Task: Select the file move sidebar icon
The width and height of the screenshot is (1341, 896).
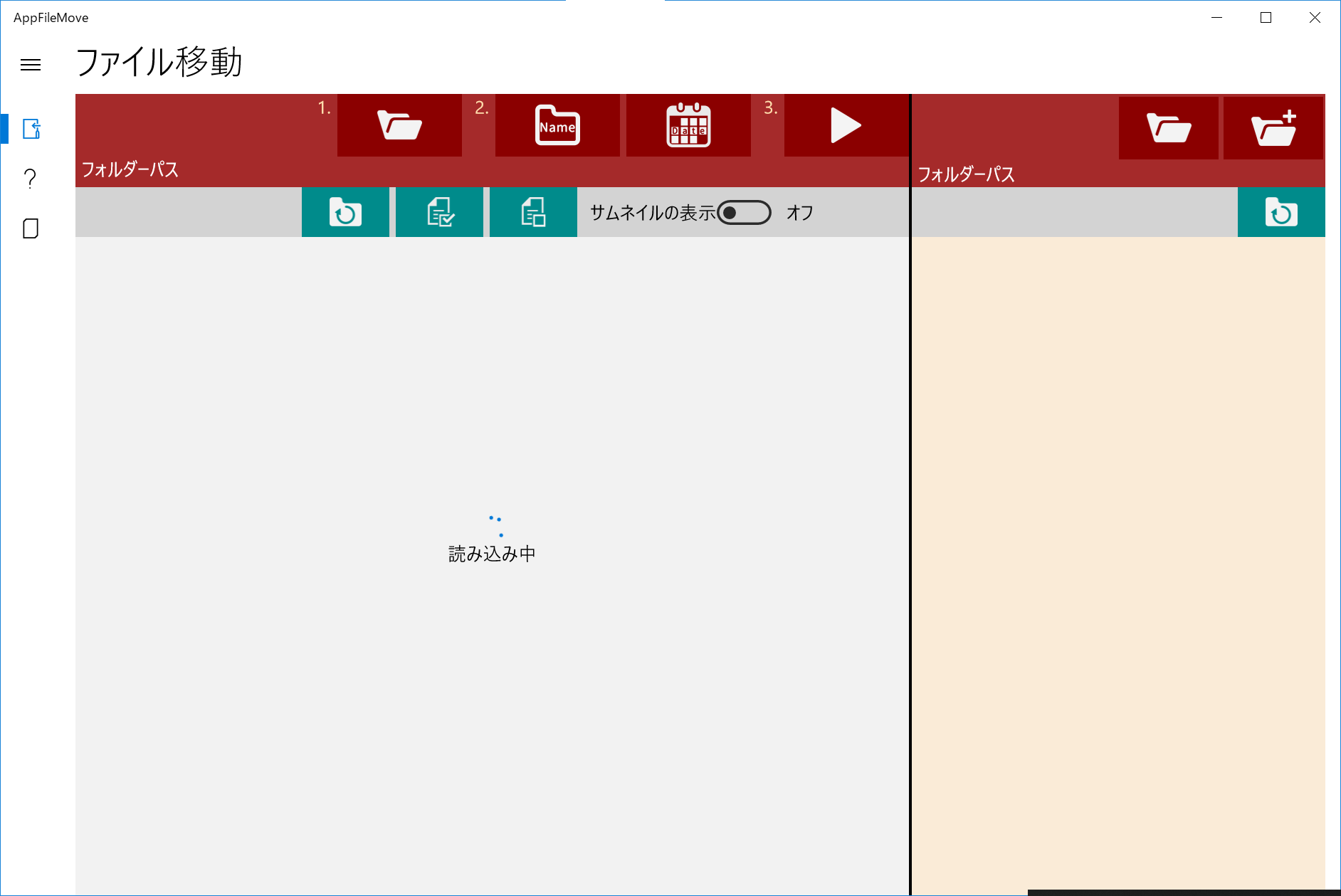Action: pyautogui.click(x=31, y=129)
